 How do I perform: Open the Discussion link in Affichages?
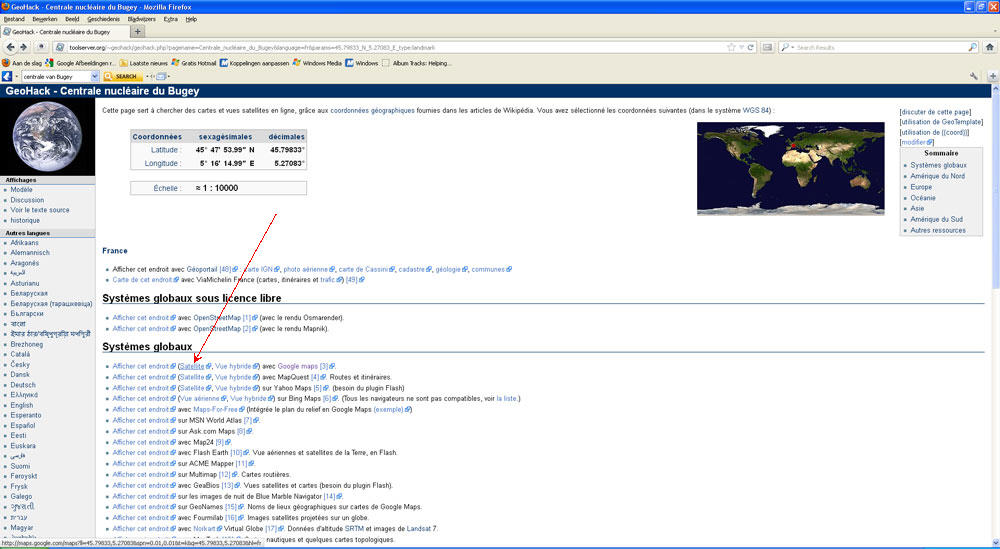pos(27,200)
